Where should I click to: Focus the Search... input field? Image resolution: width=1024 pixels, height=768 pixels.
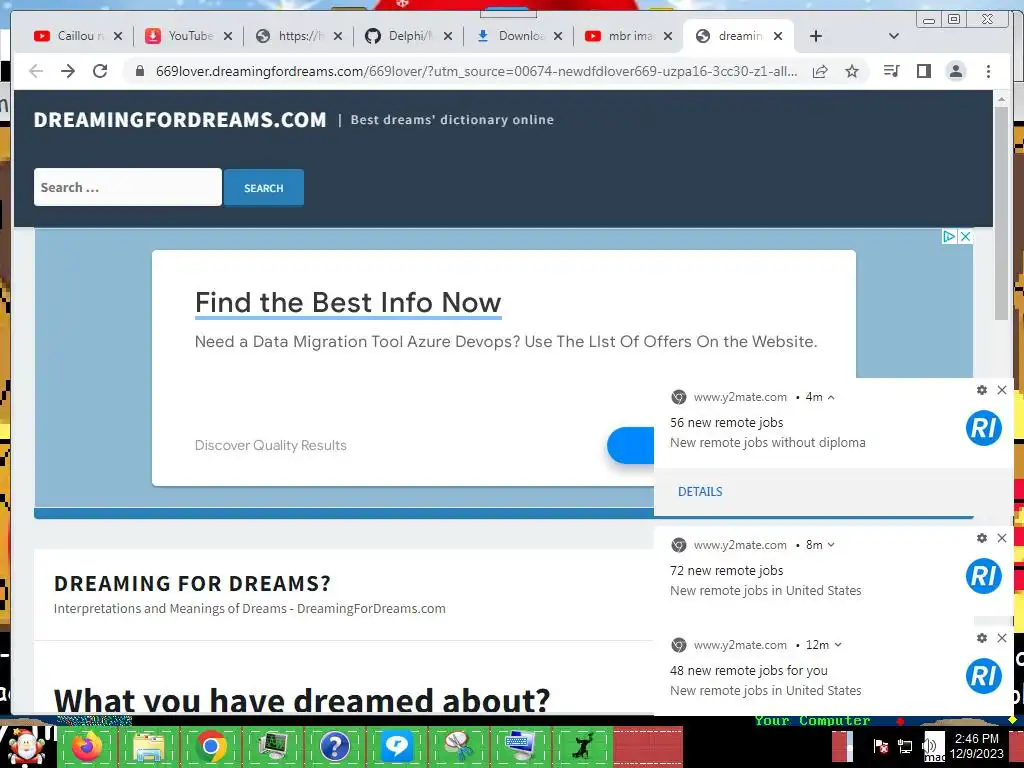pos(128,187)
